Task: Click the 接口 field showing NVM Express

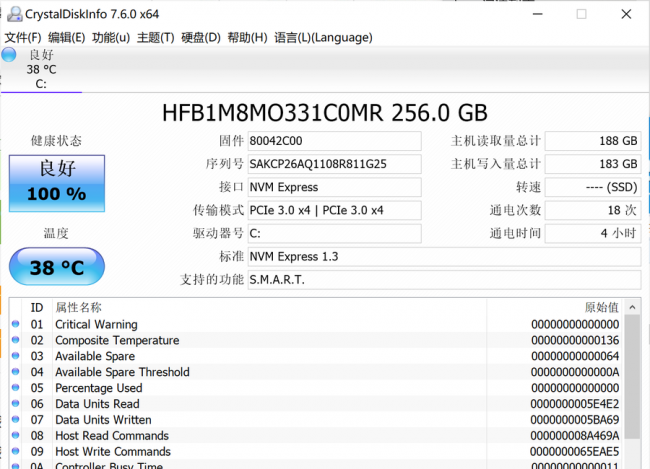Action: (335, 187)
